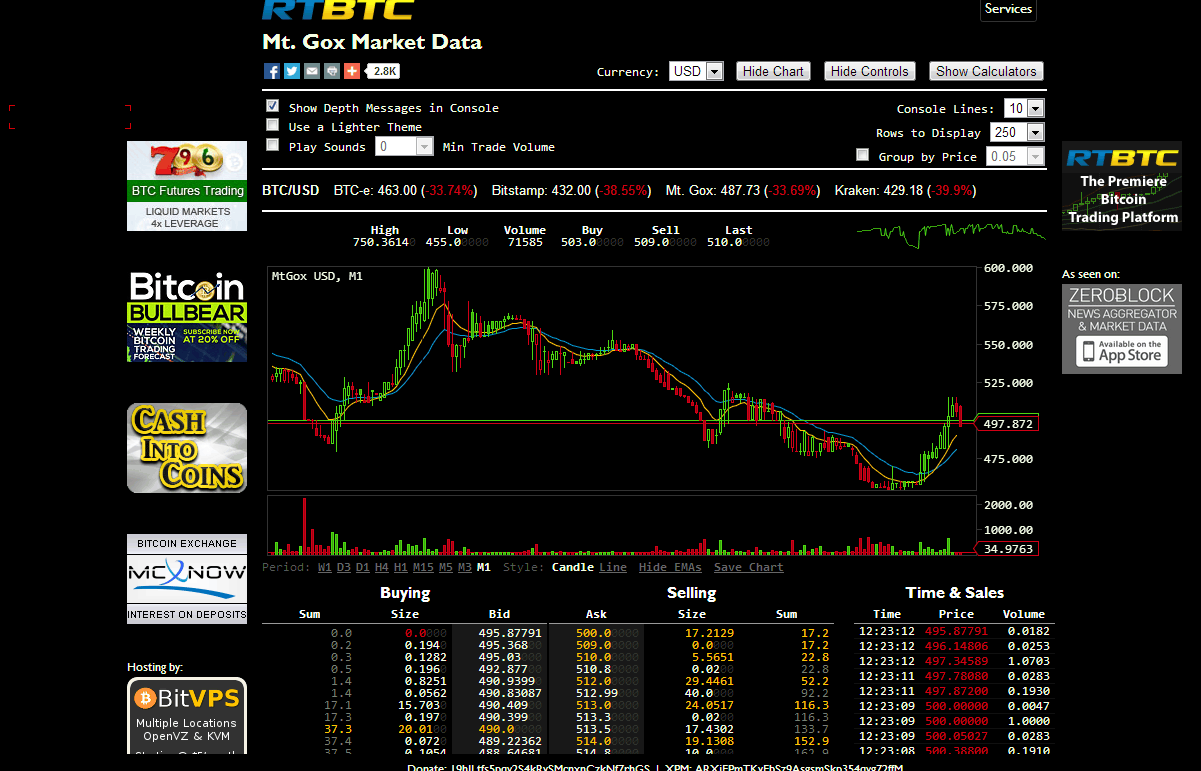Click the Hide Controls button
The width and height of the screenshot is (1201, 771).
coord(870,71)
